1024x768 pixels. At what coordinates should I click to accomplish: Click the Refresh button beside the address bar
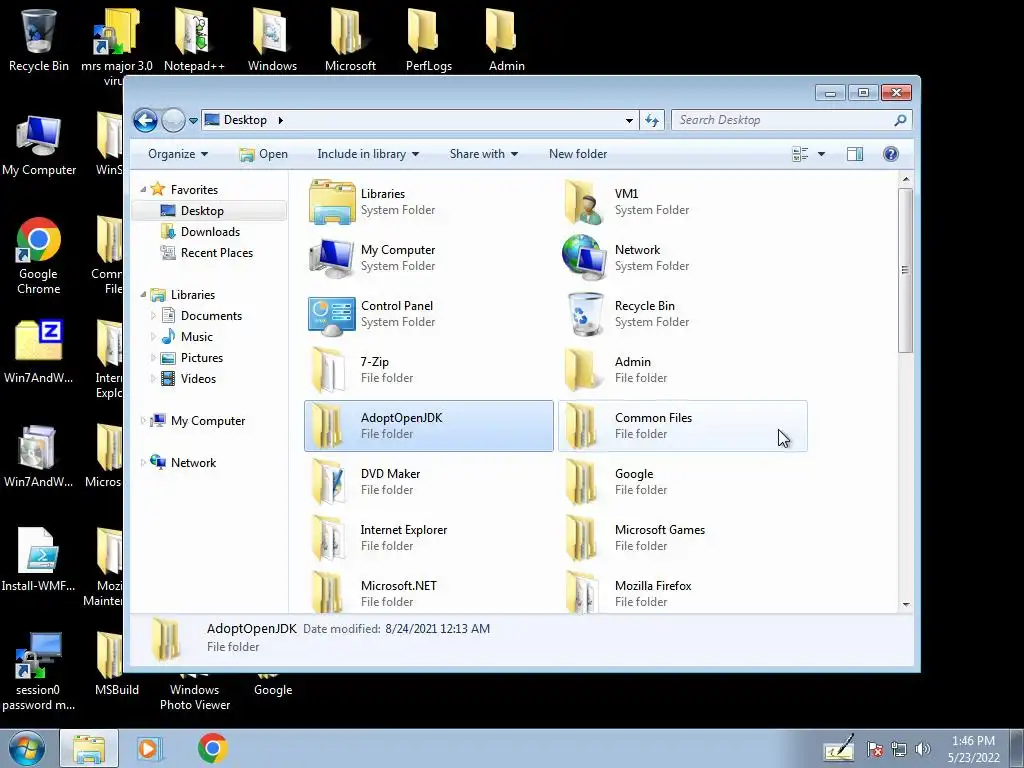652,120
